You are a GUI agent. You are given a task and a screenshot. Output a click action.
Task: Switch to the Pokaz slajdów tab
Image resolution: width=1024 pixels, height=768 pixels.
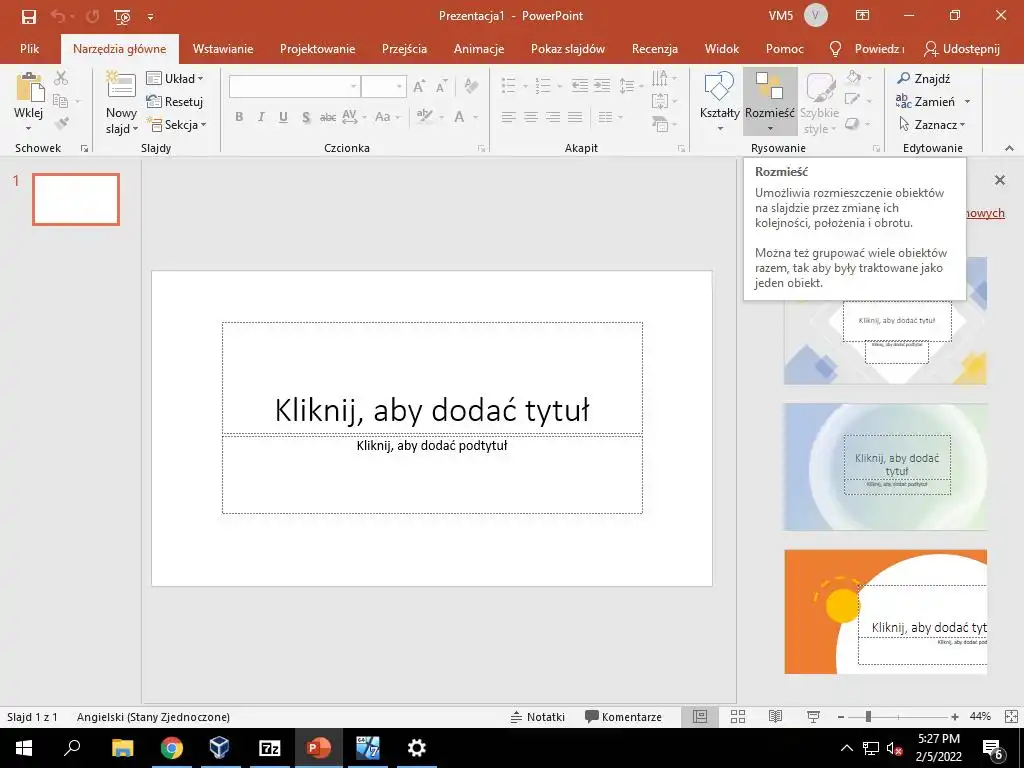point(568,49)
